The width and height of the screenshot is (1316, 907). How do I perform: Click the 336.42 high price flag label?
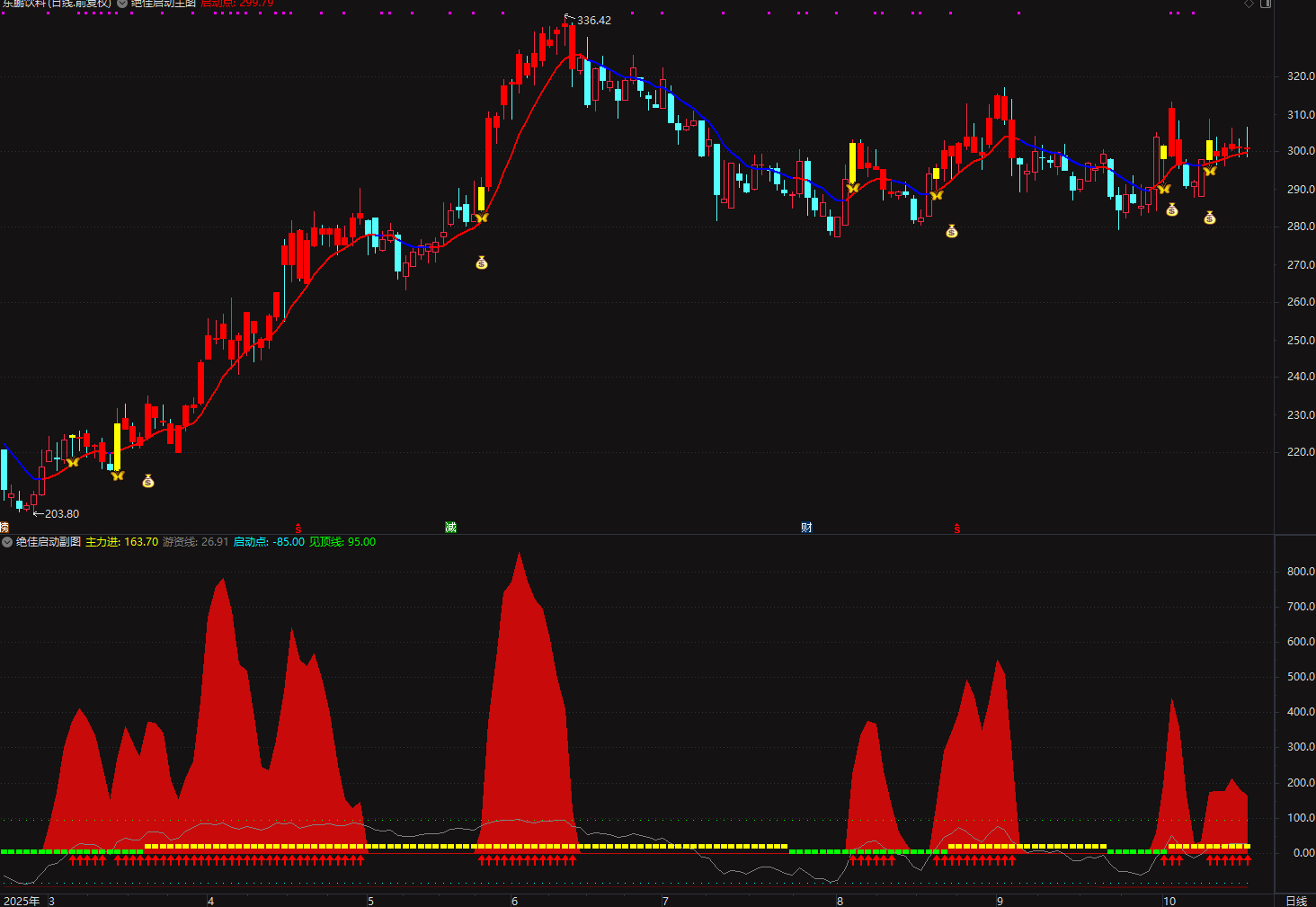589,20
